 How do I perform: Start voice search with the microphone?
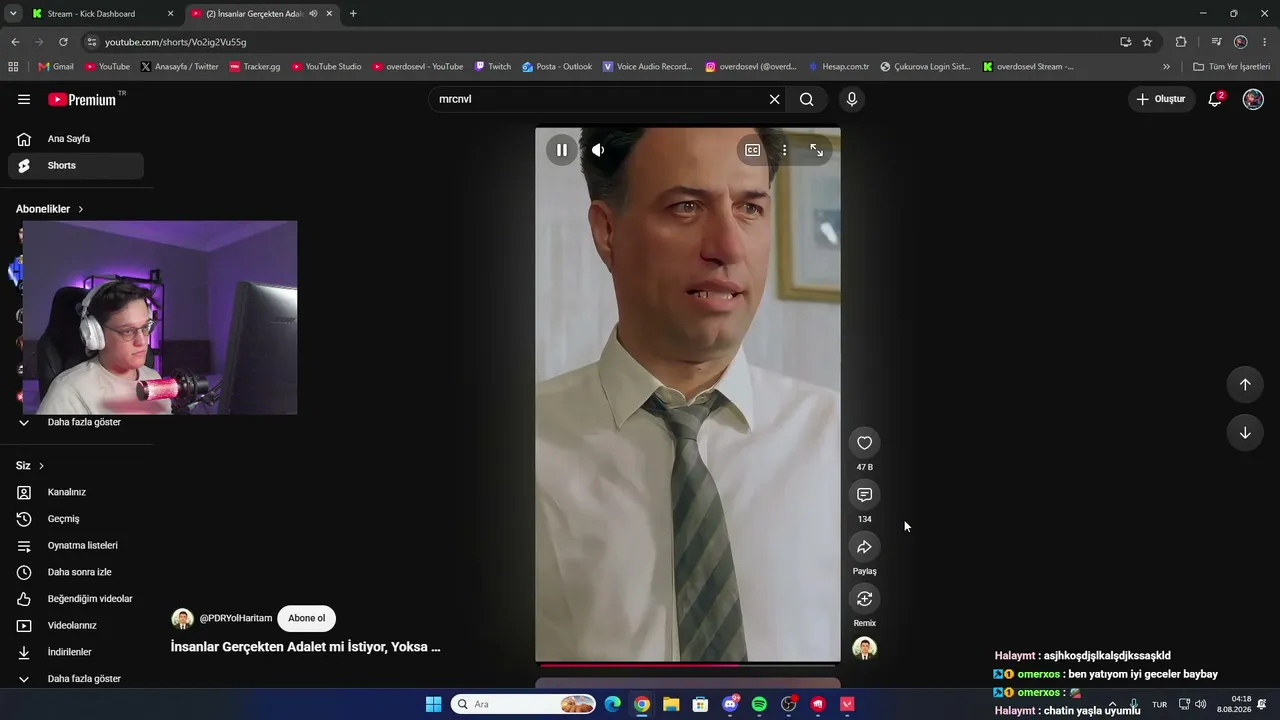point(852,99)
